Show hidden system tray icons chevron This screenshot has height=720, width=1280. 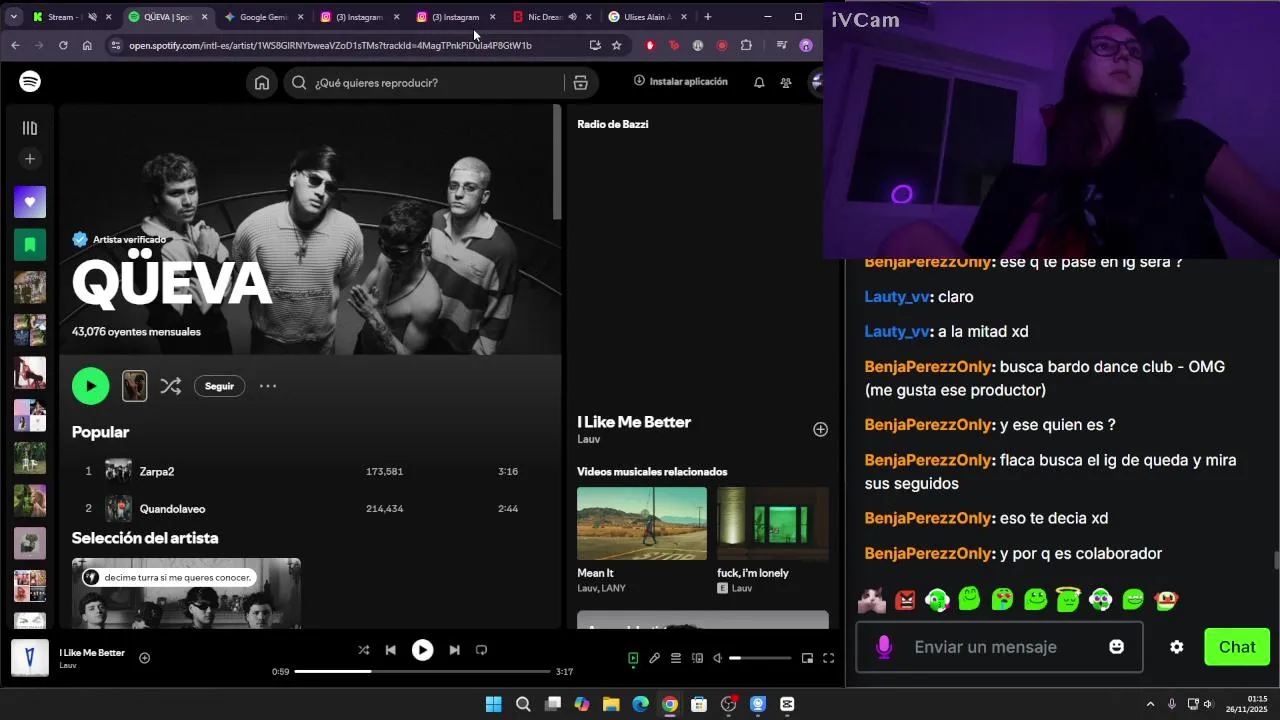point(1150,704)
